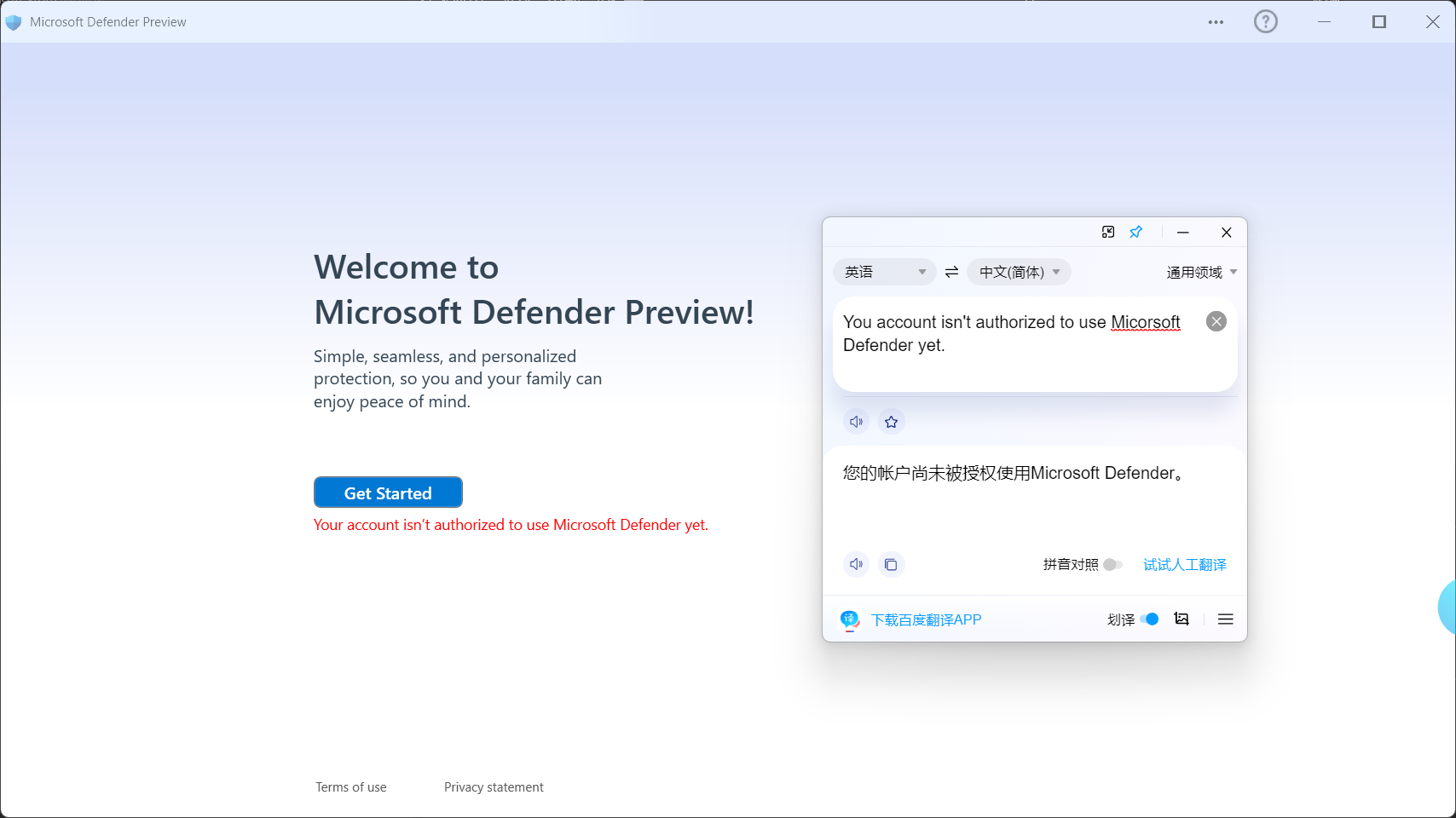This screenshot has height=818, width=1456.
Task: Toggle the translator pin-on-top icon
Action: tap(1136, 232)
